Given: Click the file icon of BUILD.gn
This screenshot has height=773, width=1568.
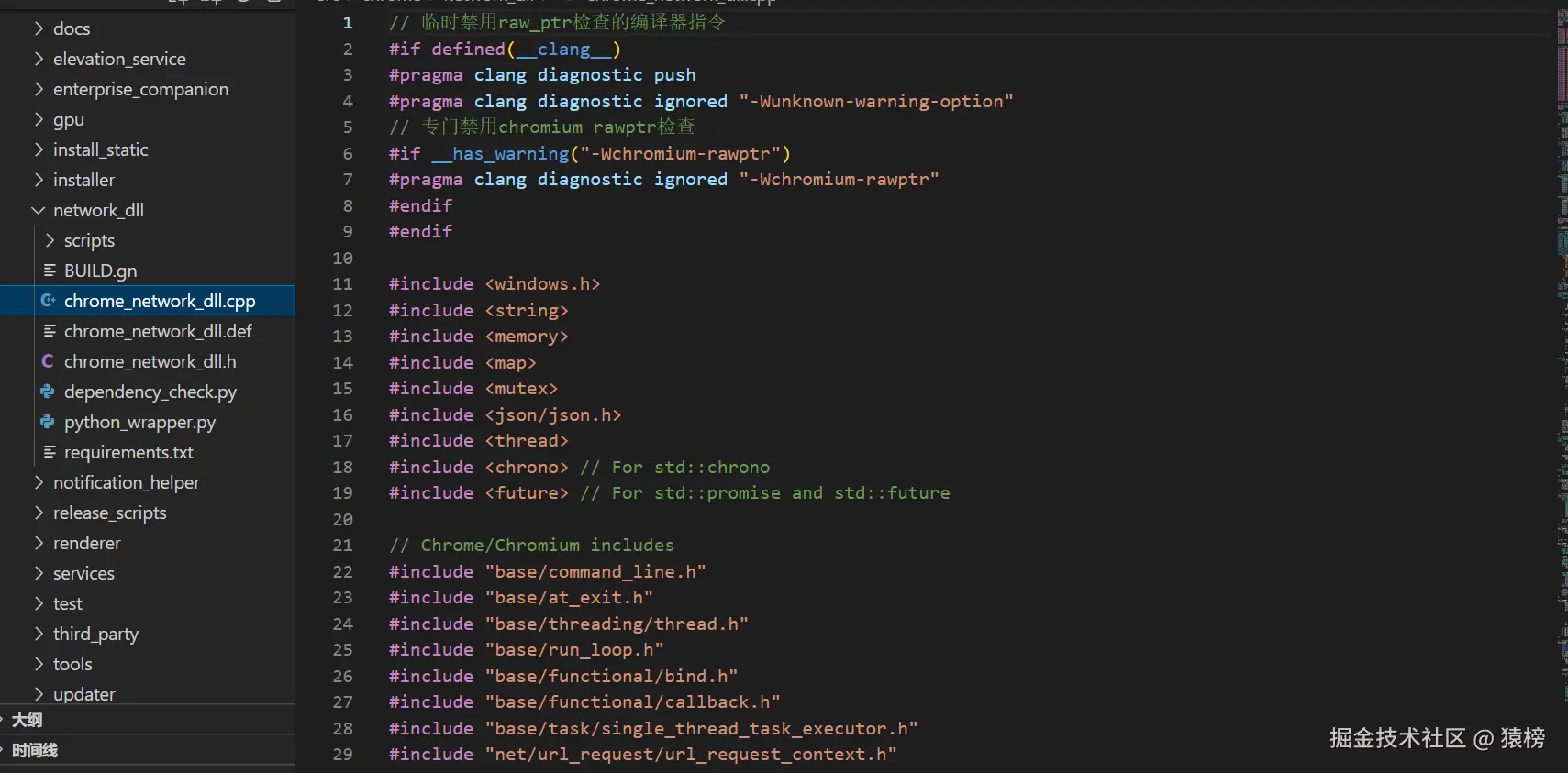Looking at the screenshot, I should [x=50, y=271].
